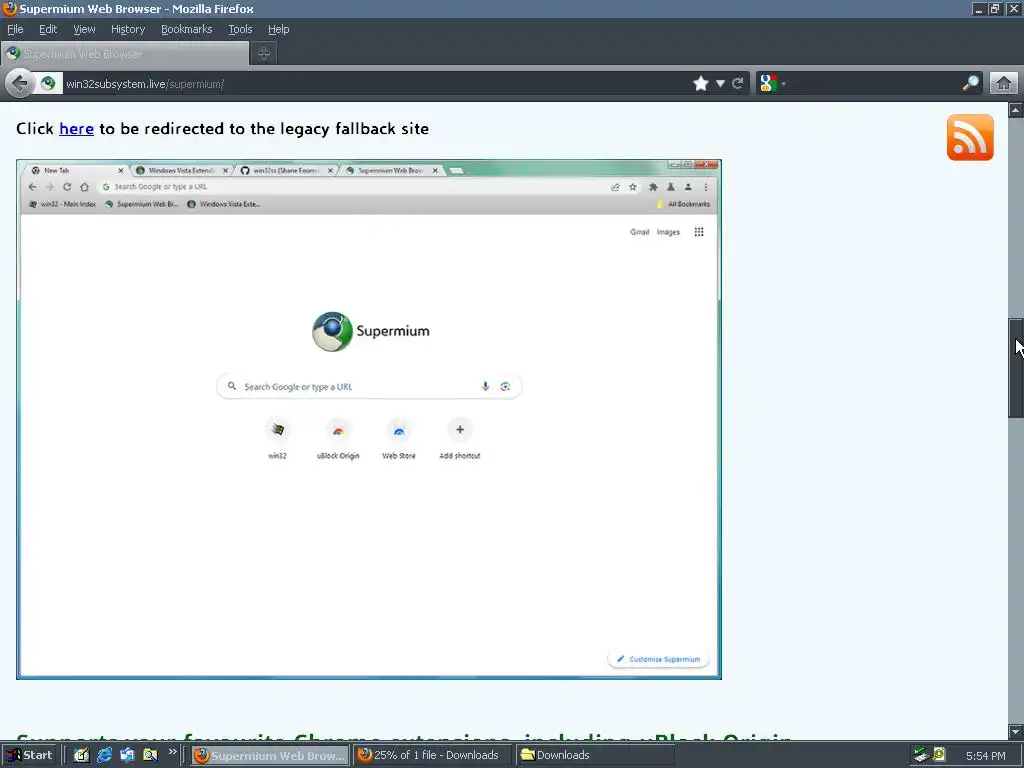
Task: Restore down the Firefox window
Action: coord(995,9)
